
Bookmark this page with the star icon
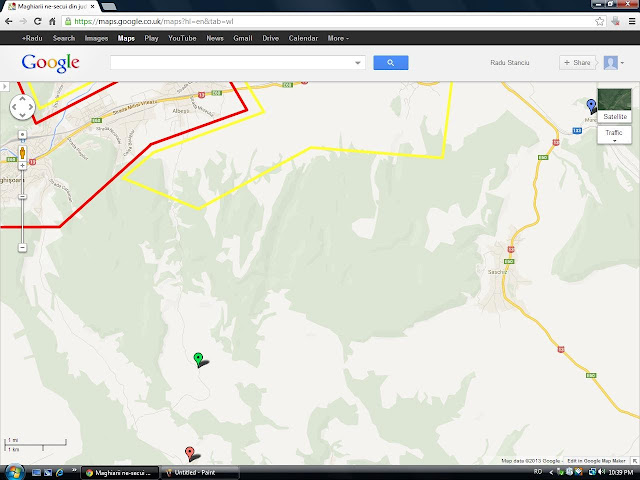(599, 21)
